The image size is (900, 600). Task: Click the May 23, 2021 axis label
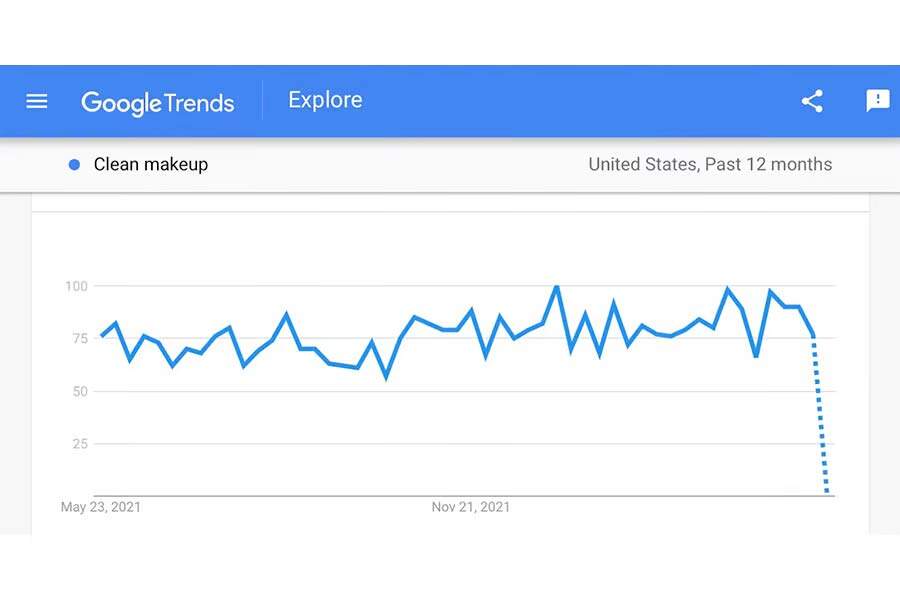coord(101,507)
